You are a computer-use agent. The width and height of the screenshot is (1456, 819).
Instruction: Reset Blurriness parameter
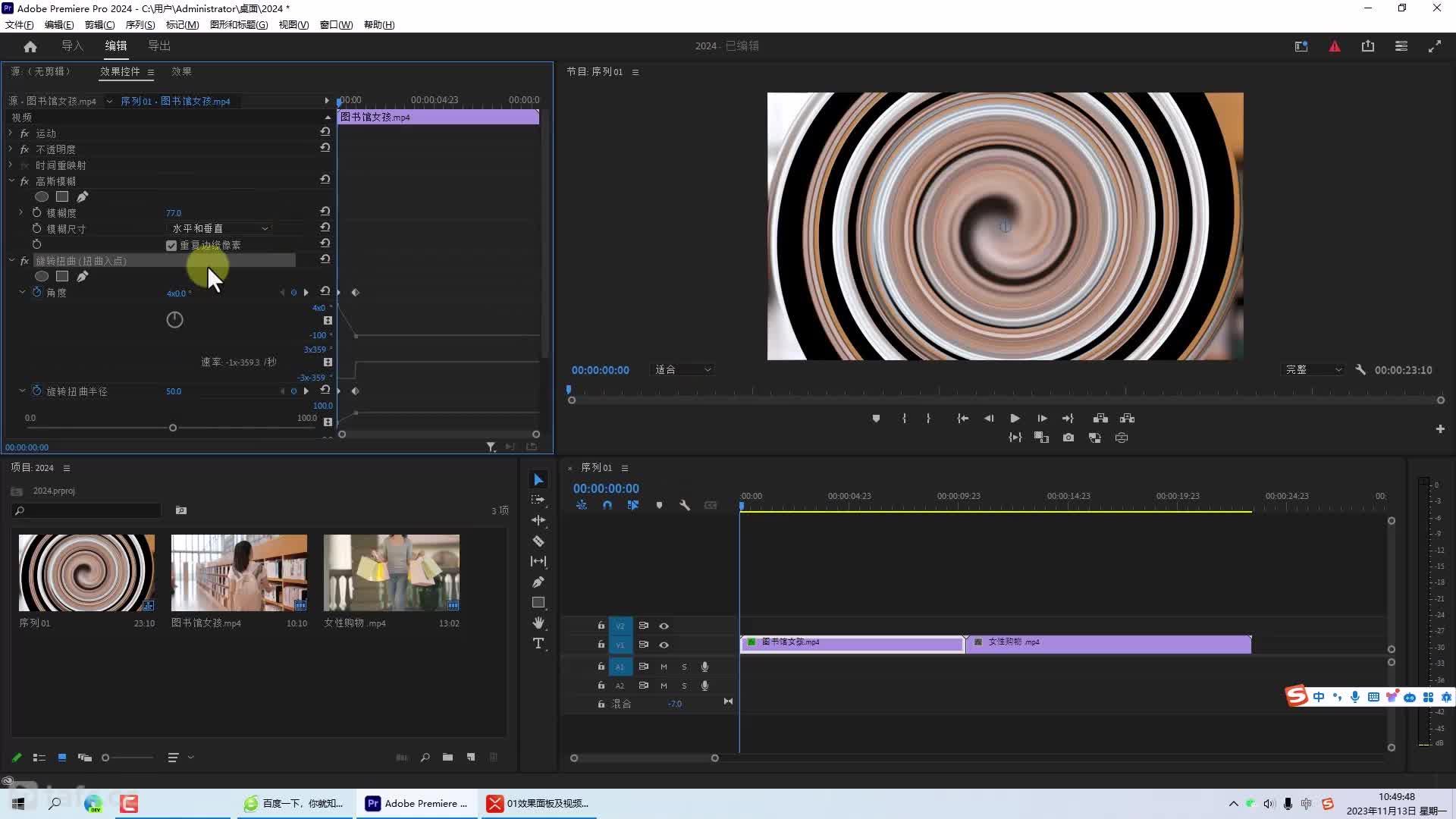[x=325, y=211]
